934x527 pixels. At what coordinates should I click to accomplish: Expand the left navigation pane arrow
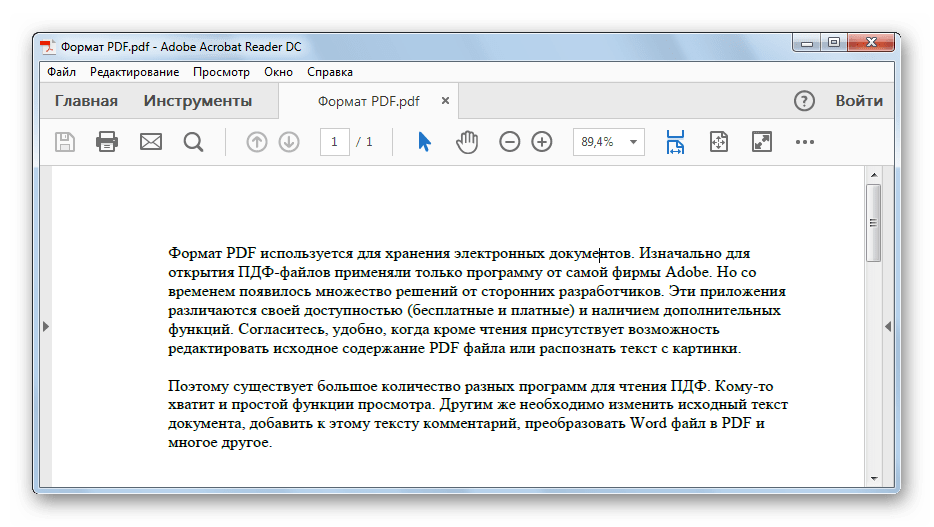pos(46,326)
